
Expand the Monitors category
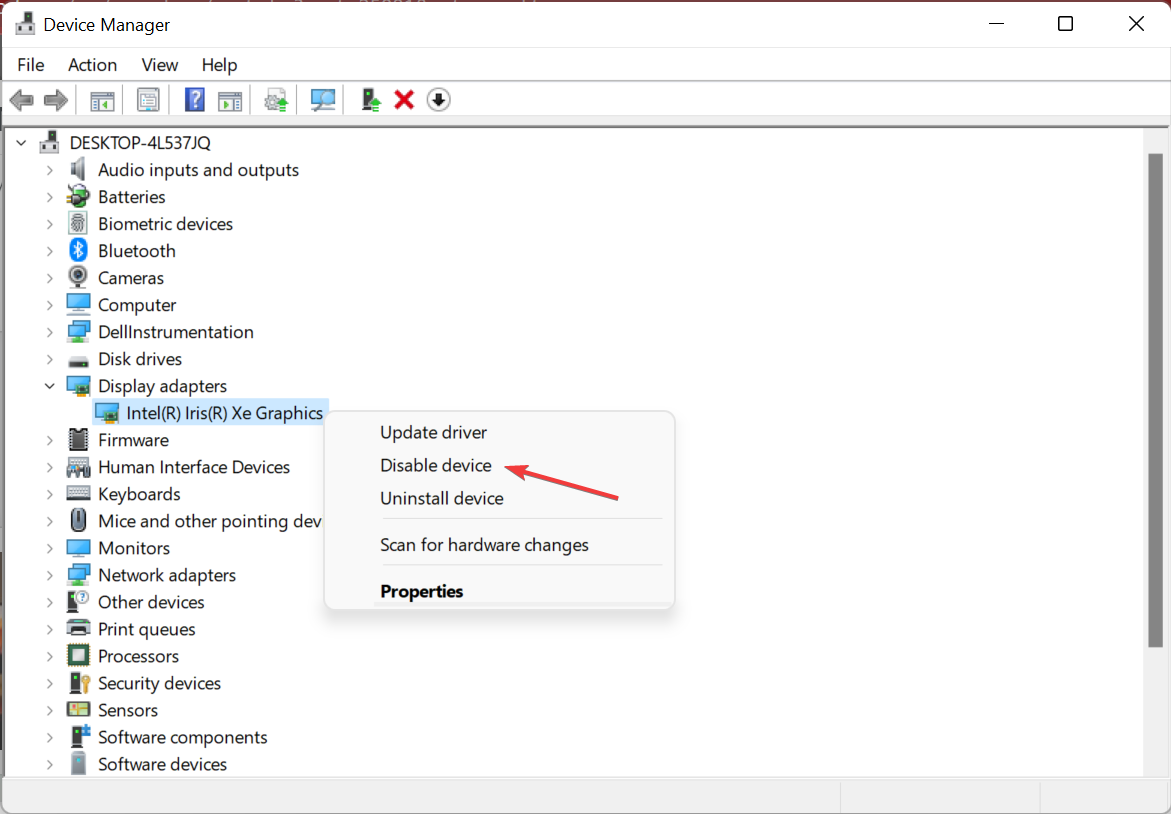50,548
